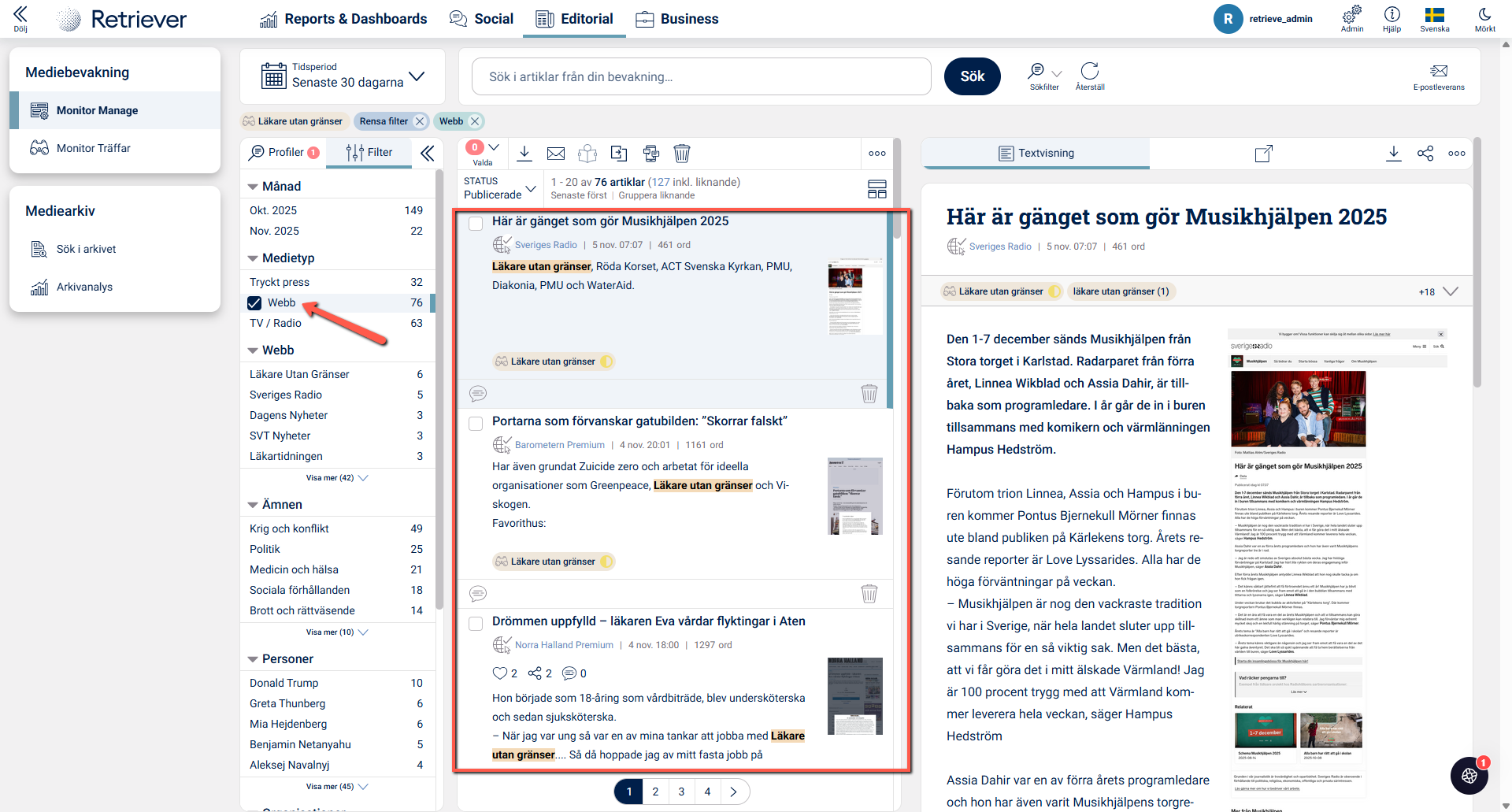Screen dimensions: 1512x812
Task: Delete selected articles with toolbar trash icon
Action: click(x=682, y=154)
